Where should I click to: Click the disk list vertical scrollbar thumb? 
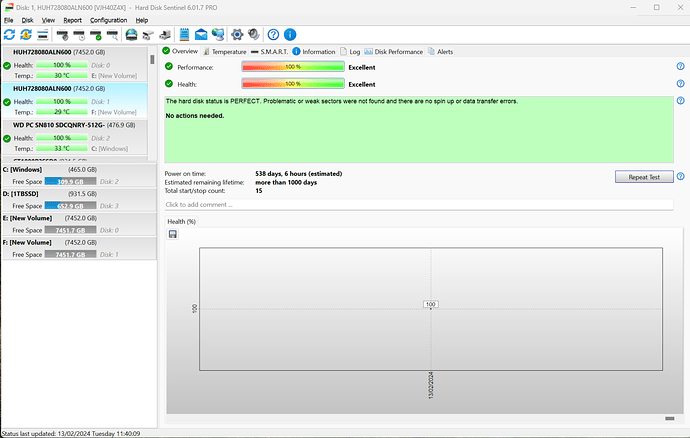152,59
